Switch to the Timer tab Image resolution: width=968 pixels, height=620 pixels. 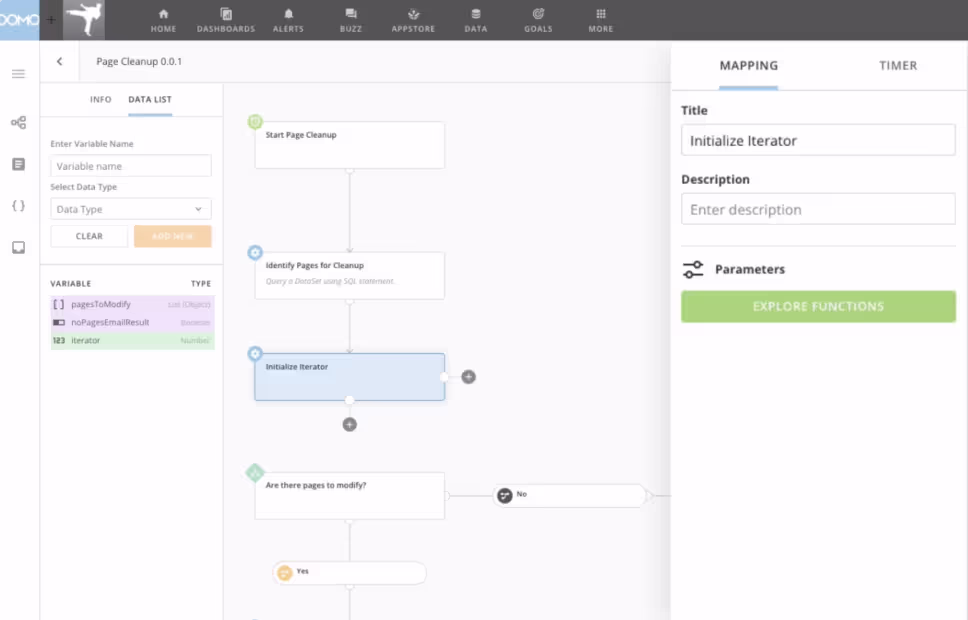[x=897, y=66]
